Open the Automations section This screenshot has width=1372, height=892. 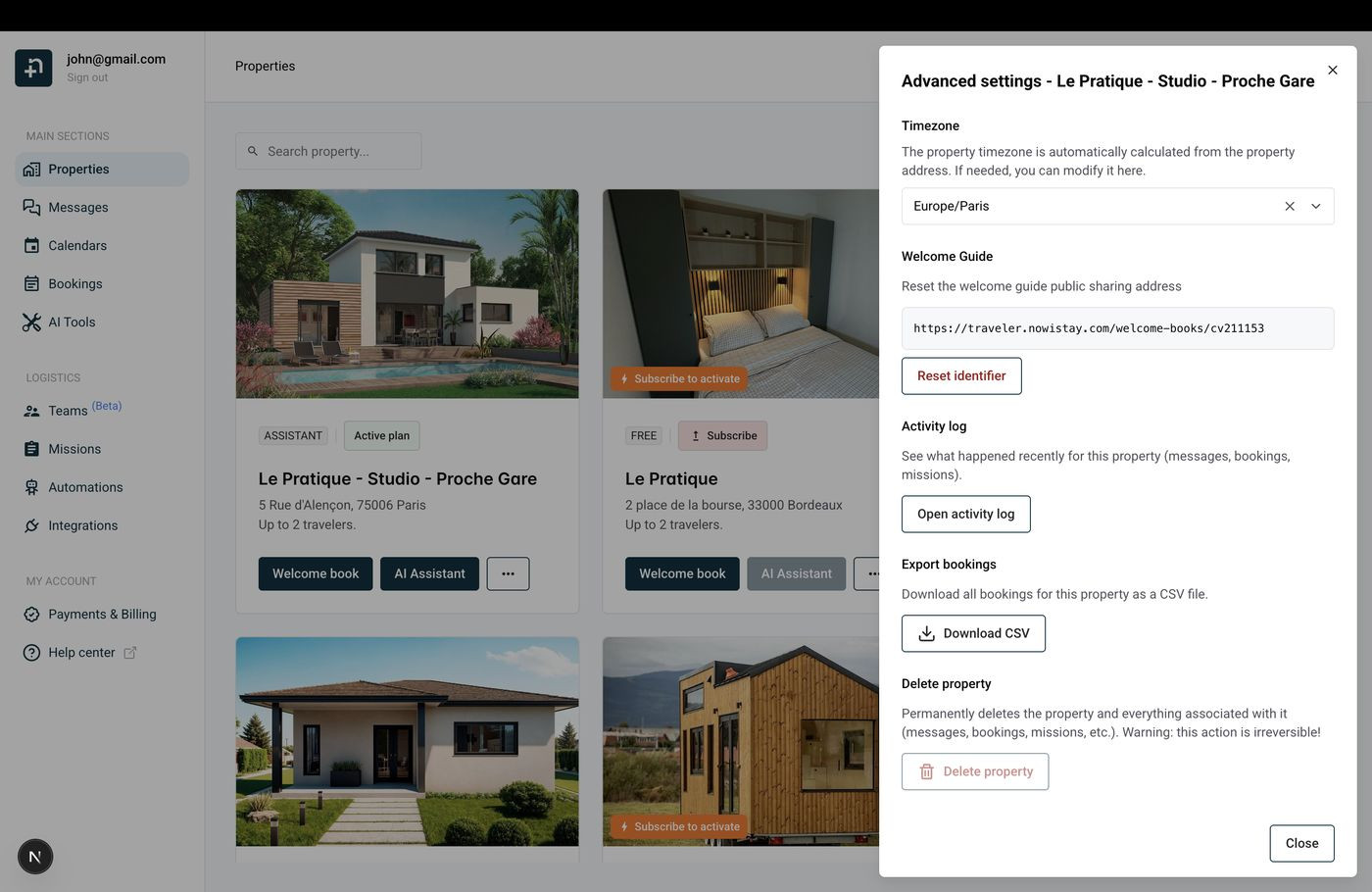pos(86,487)
